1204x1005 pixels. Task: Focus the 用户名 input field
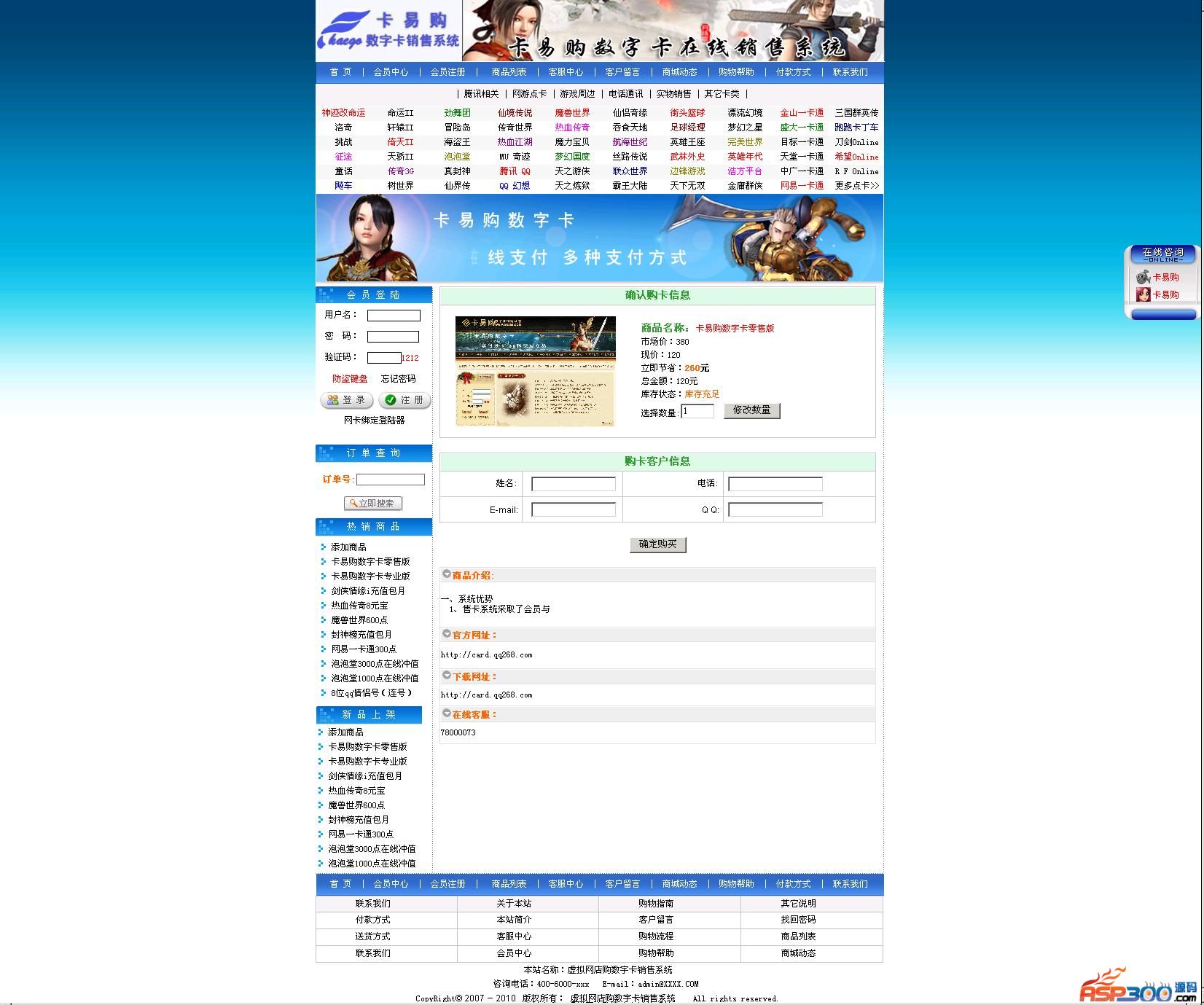point(394,316)
